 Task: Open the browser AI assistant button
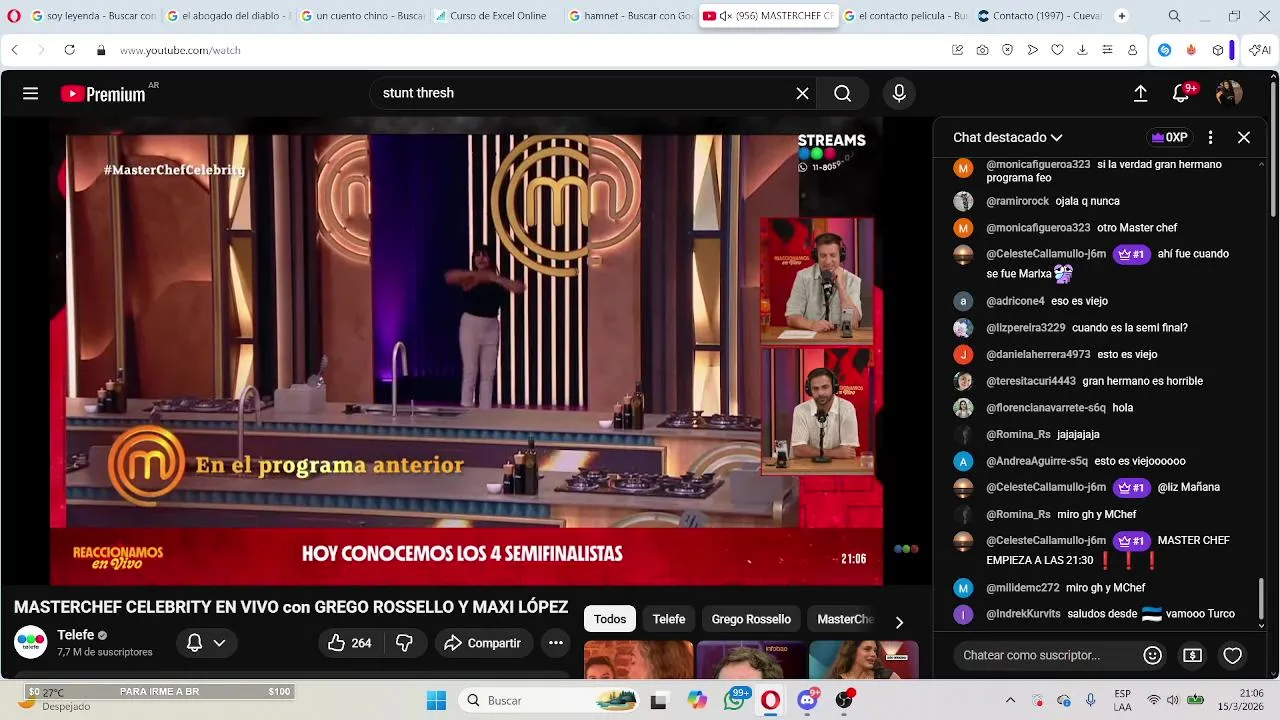pyautogui.click(x=1259, y=50)
